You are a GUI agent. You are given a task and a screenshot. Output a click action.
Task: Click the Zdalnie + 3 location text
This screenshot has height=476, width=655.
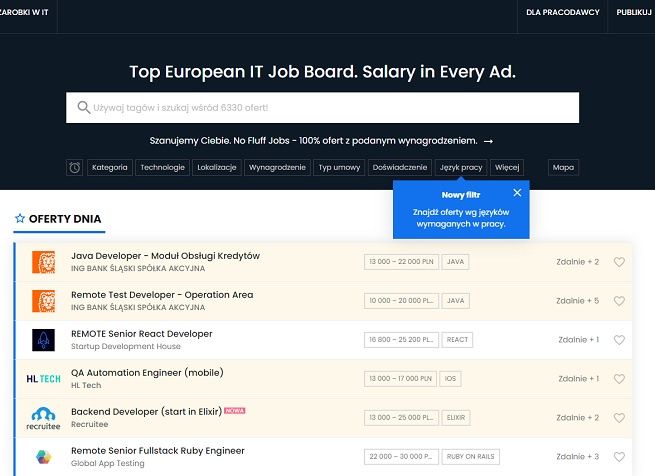(x=577, y=457)
